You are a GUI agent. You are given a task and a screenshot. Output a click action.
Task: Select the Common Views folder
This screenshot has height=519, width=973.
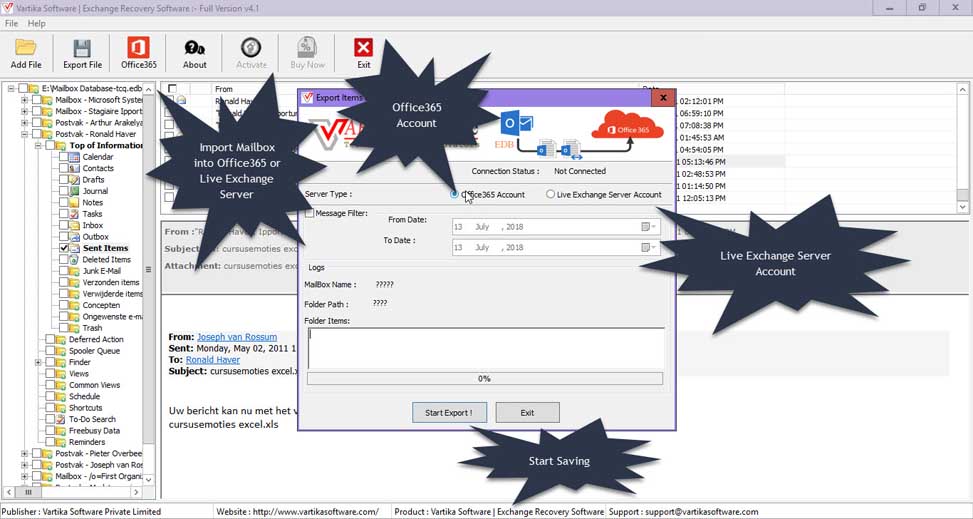coord(94,385)
